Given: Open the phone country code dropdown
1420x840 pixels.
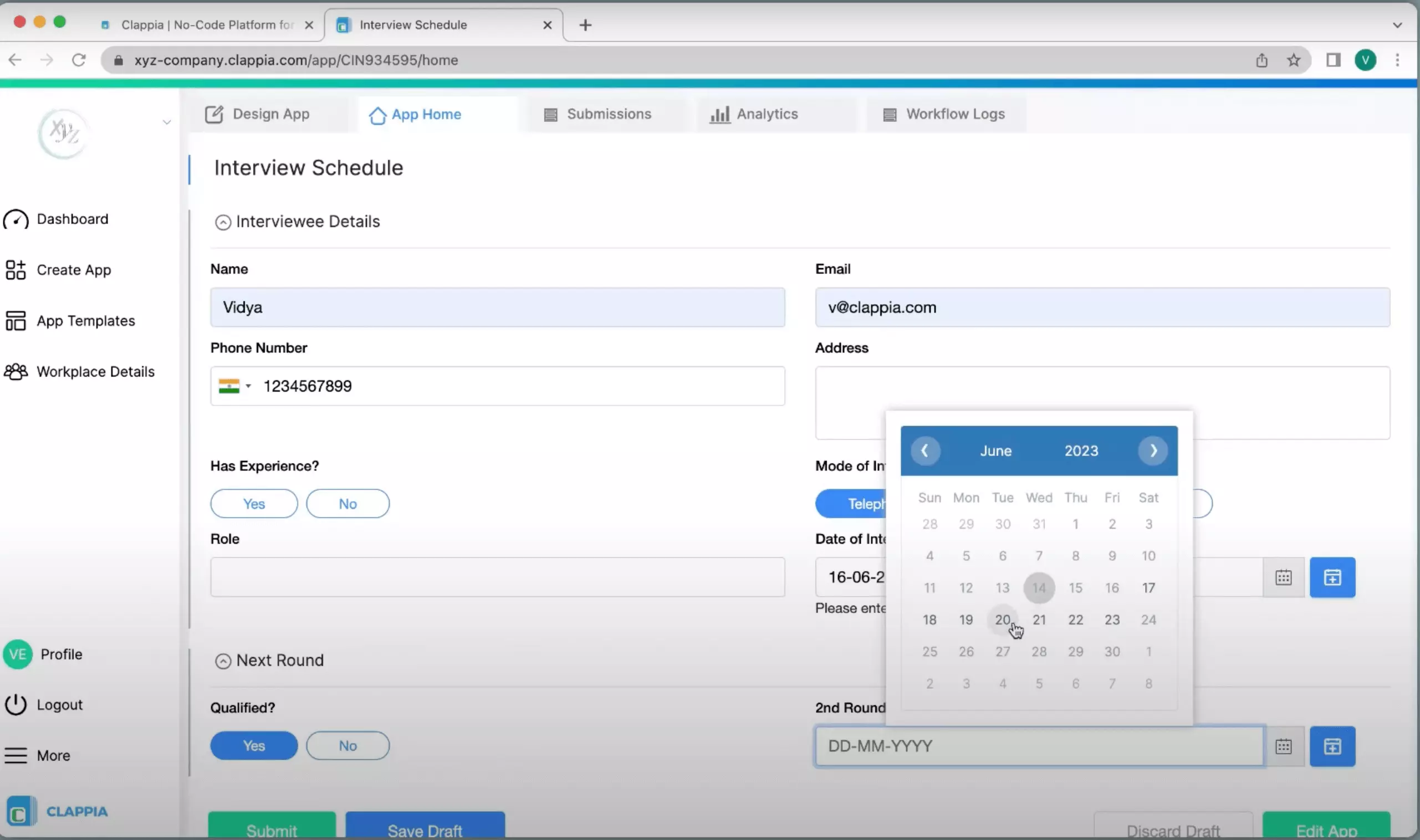Looking at the screenshot, I should pyautogui.click(x=234, y=386).
